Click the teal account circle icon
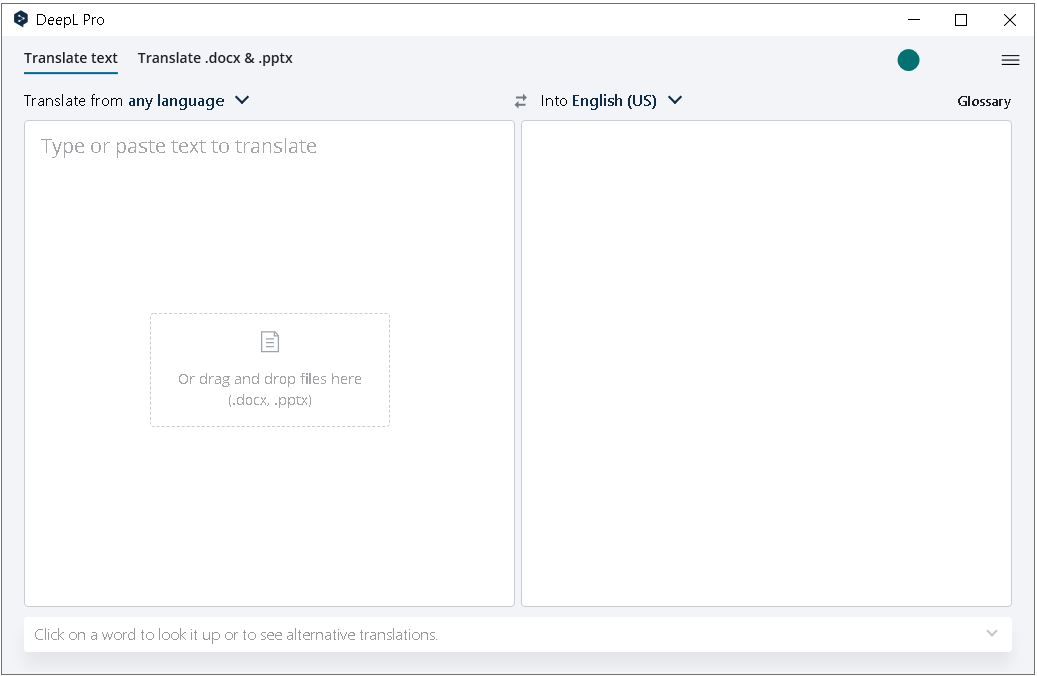 point(908,60)
